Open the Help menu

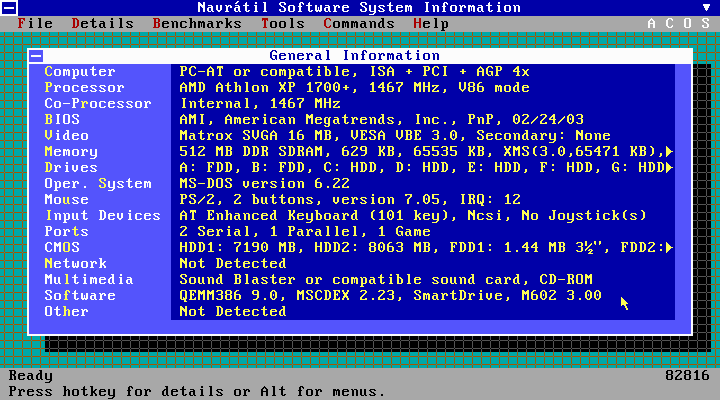431,23
